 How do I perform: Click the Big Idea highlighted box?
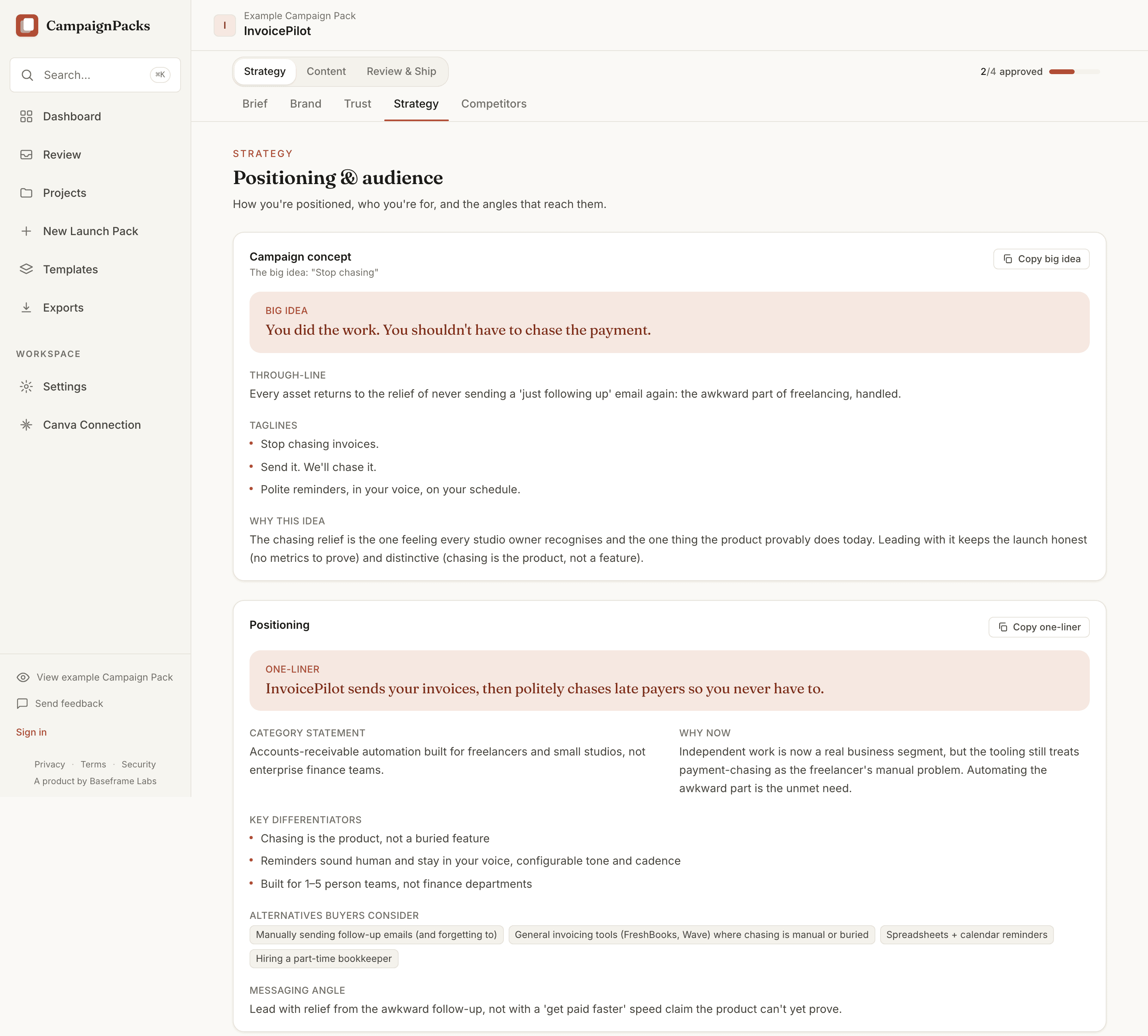click(x=669, y=322)
